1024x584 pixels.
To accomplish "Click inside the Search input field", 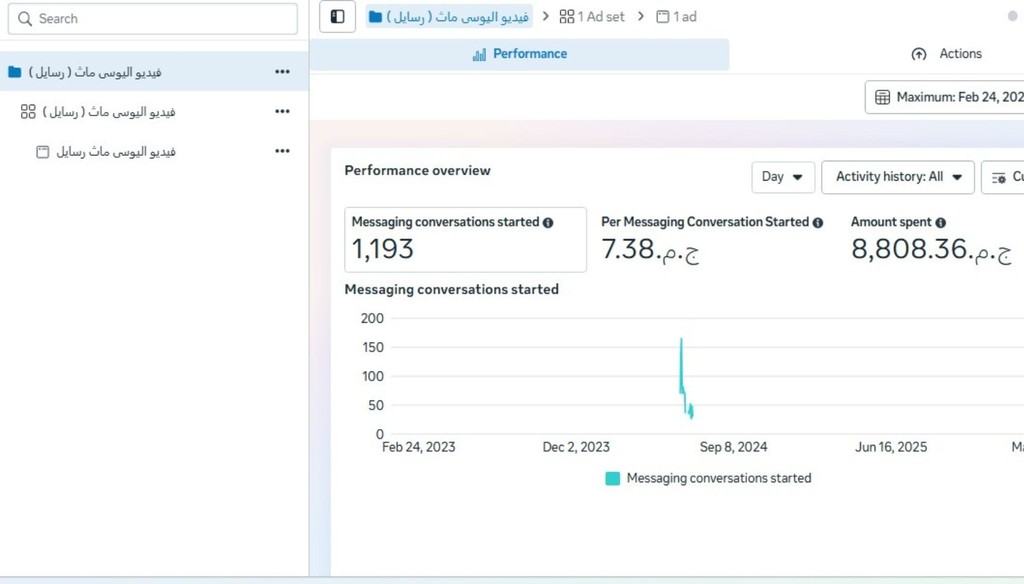I will (160, 19).
